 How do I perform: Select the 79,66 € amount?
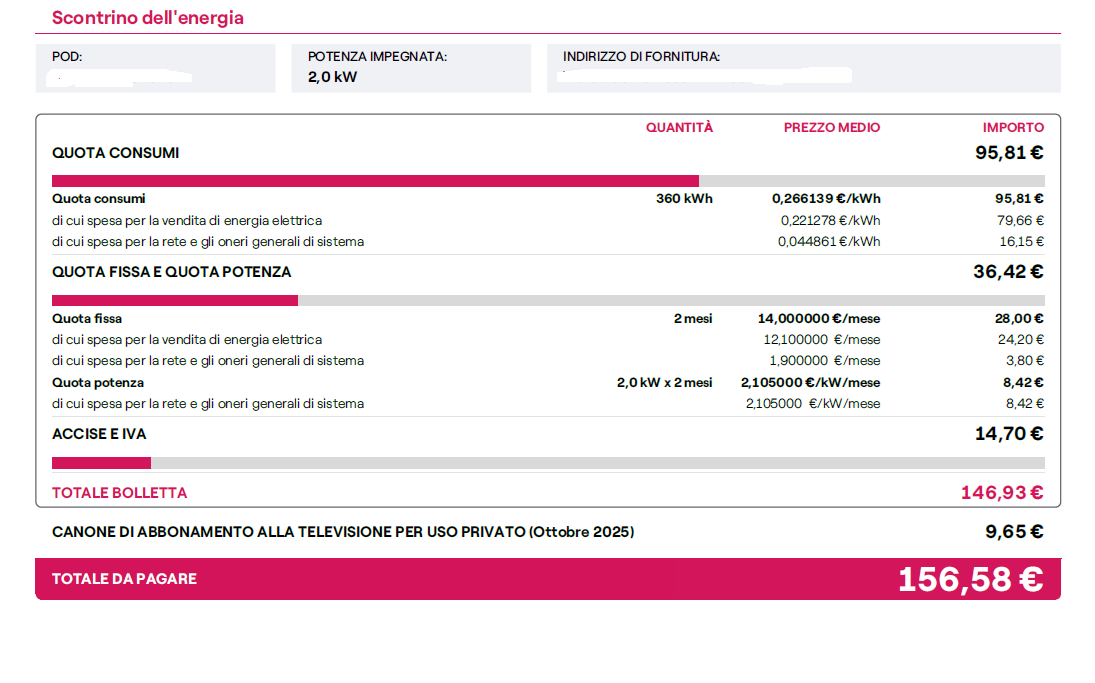click(x=1020, y=220)
